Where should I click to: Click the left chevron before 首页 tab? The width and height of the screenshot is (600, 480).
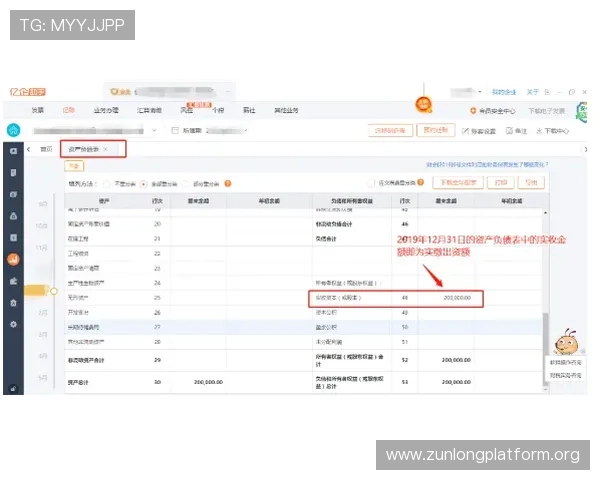[x=29, y=149]
